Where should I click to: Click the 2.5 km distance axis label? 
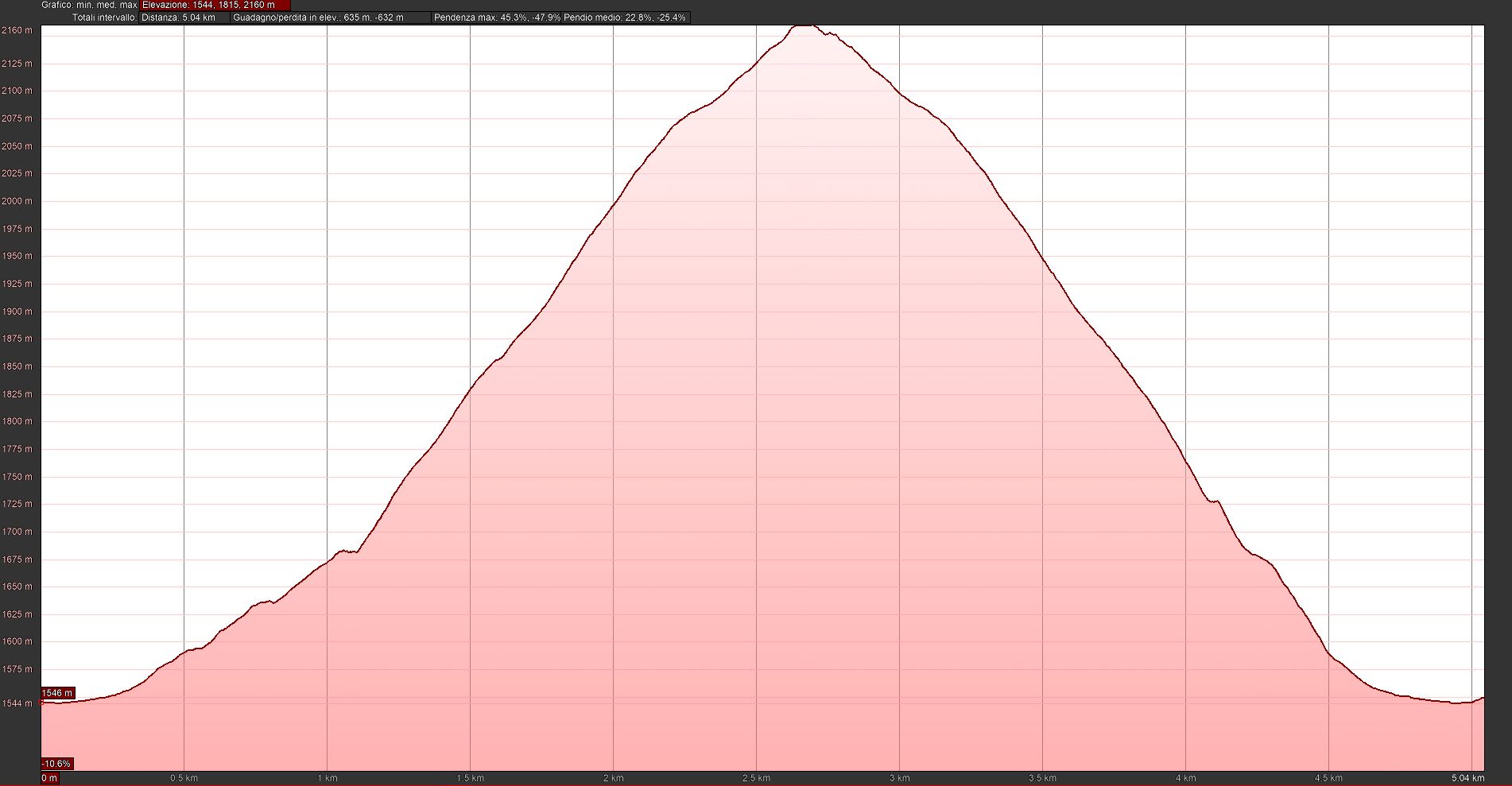756,778
